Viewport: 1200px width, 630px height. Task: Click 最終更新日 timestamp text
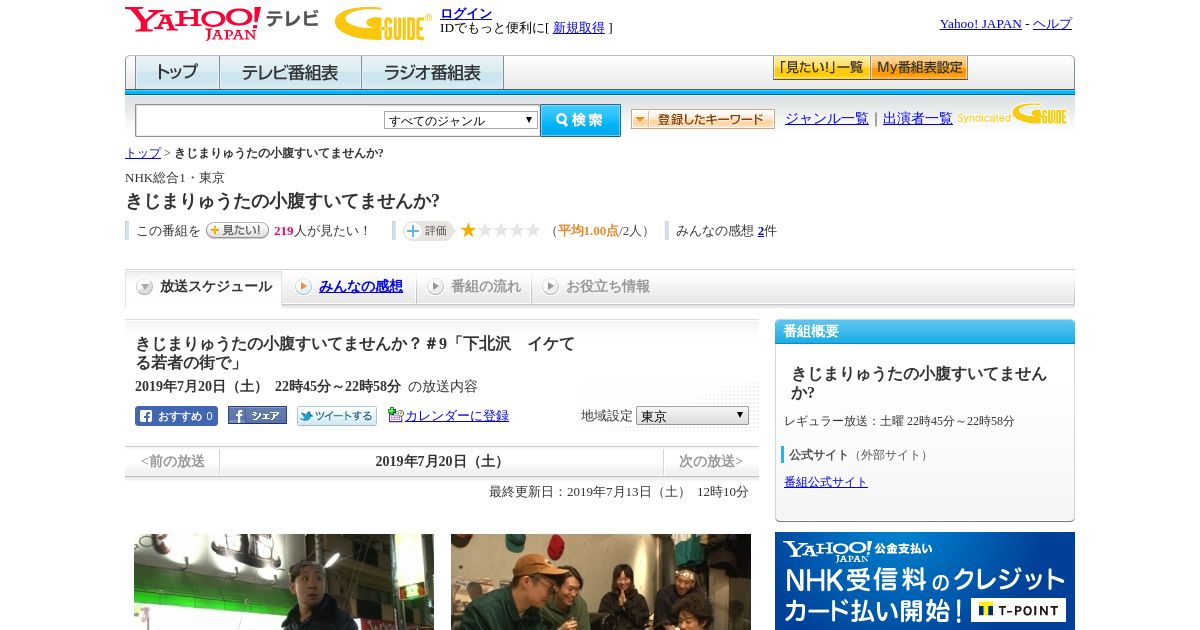(619, 492)
